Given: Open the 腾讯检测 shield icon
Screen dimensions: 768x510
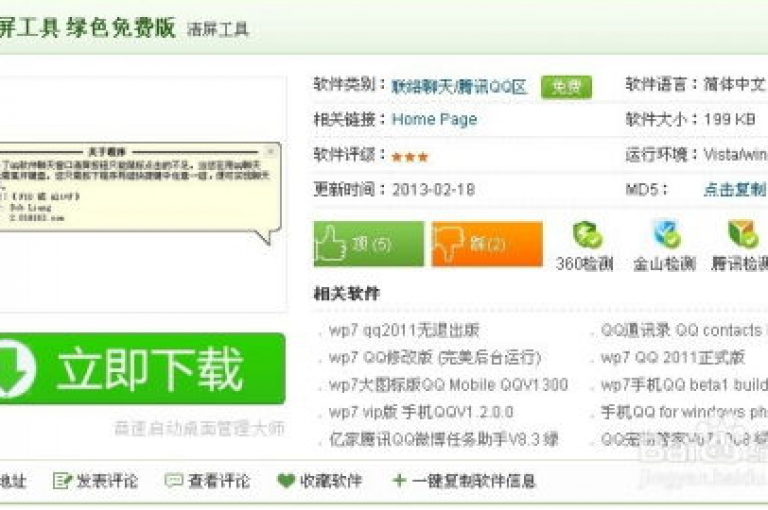Looking at the screenshot, I should (x=743, y=234).
